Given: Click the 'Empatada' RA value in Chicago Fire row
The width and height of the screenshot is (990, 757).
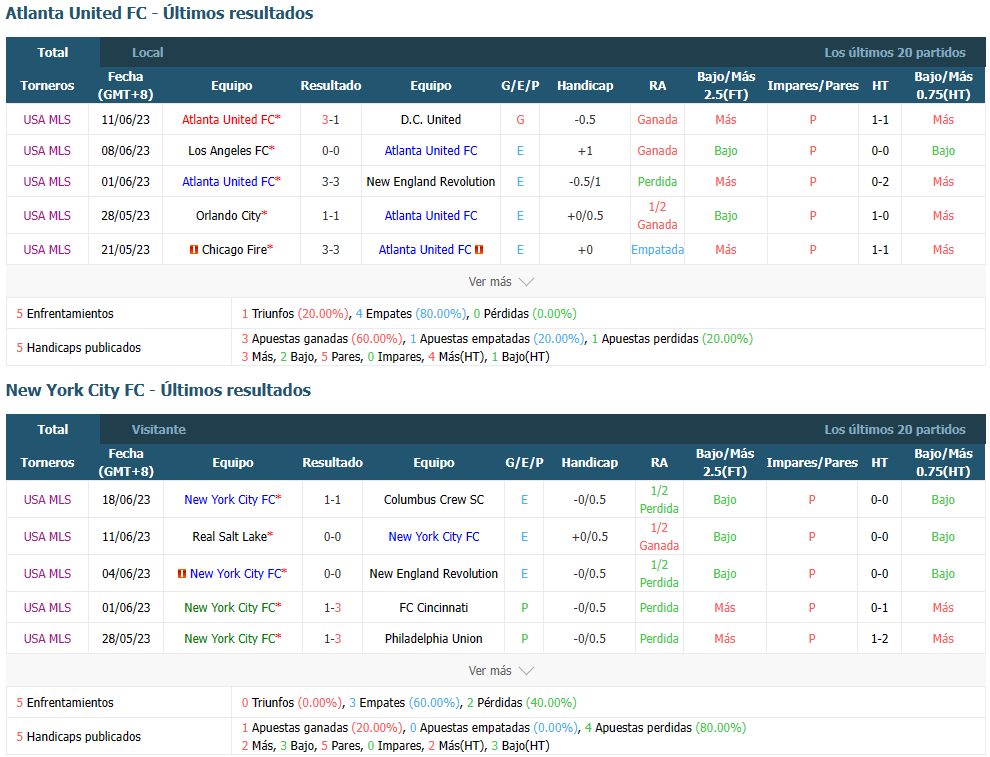Looking at the screenshot, I should 657,250.
